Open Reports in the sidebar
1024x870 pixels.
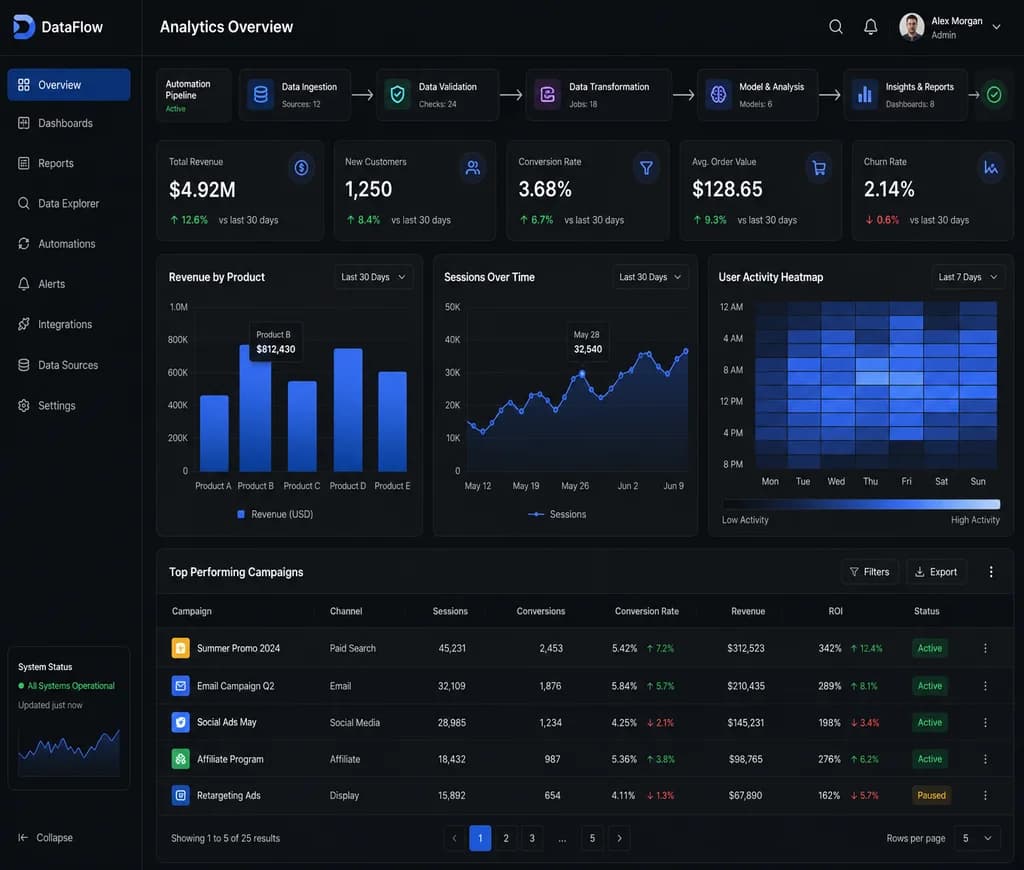[69, 163]
